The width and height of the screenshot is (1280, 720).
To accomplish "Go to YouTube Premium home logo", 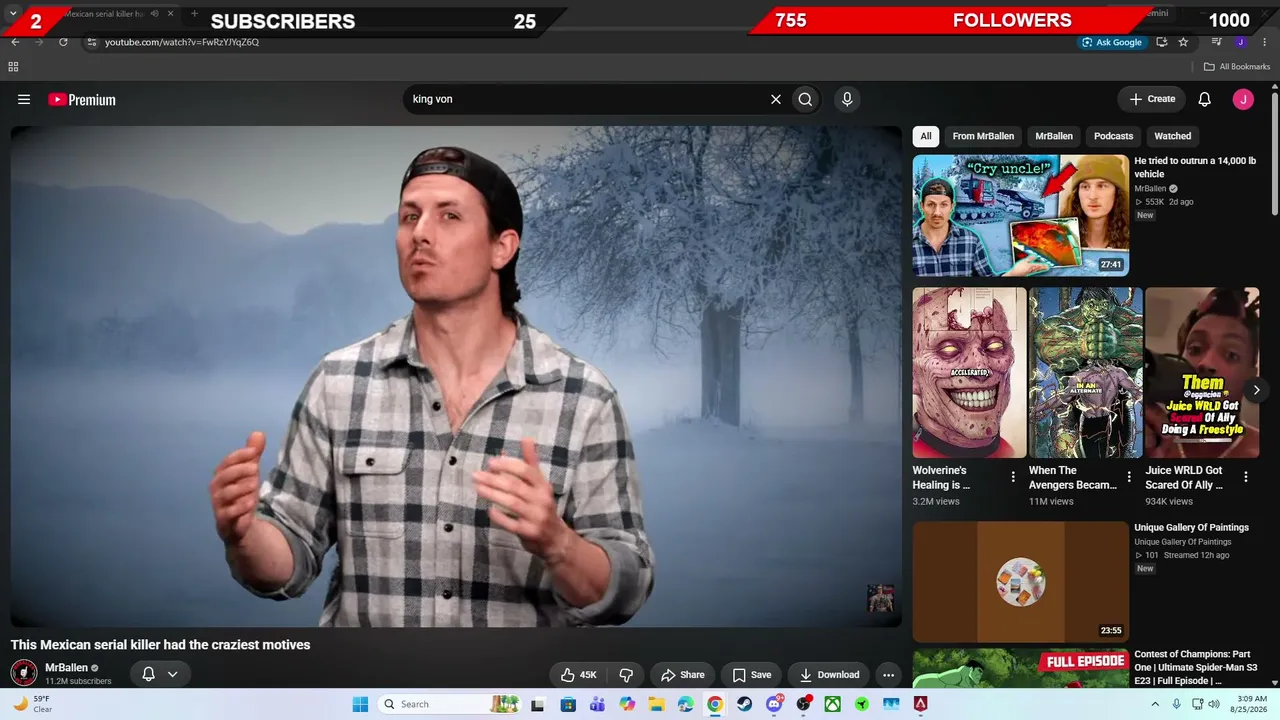I will [x=82, y=100].
